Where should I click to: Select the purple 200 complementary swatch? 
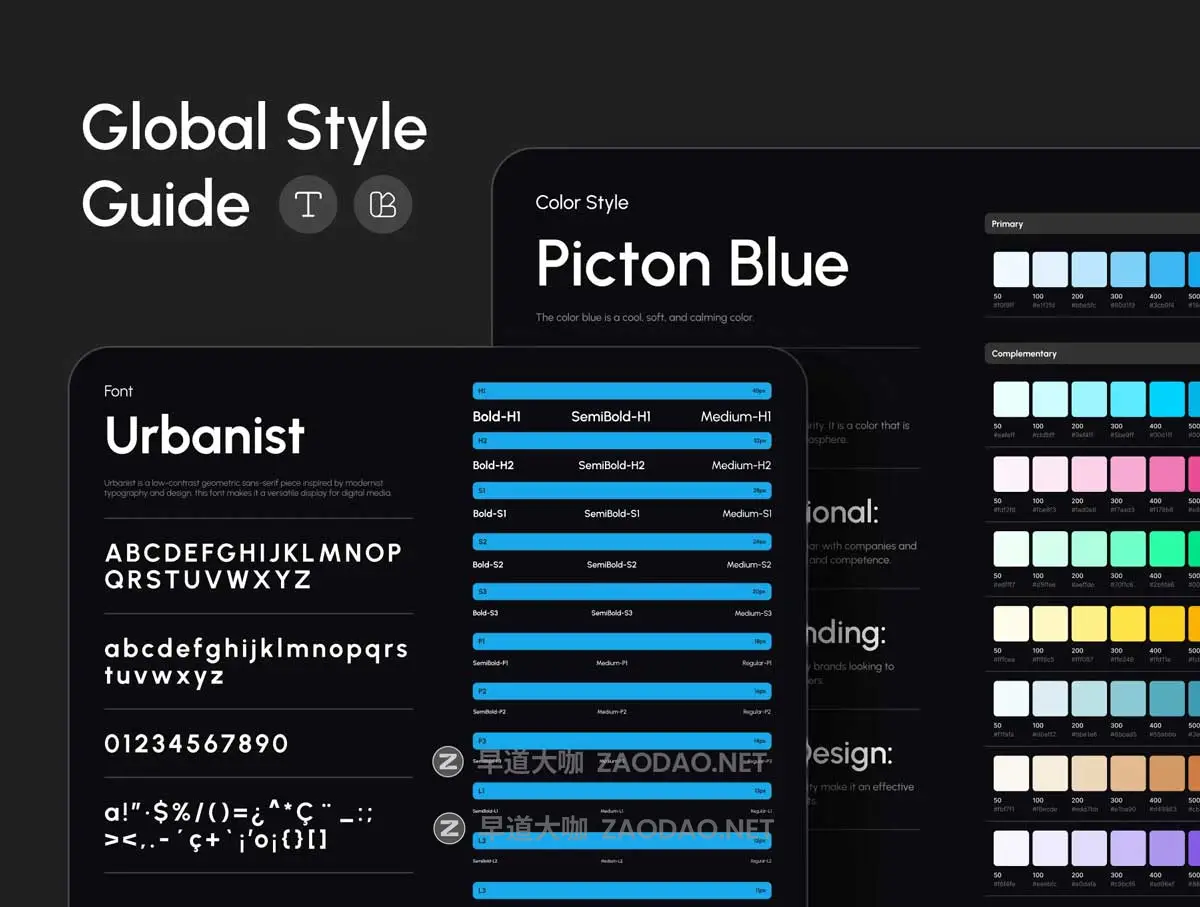point(1088,848)
